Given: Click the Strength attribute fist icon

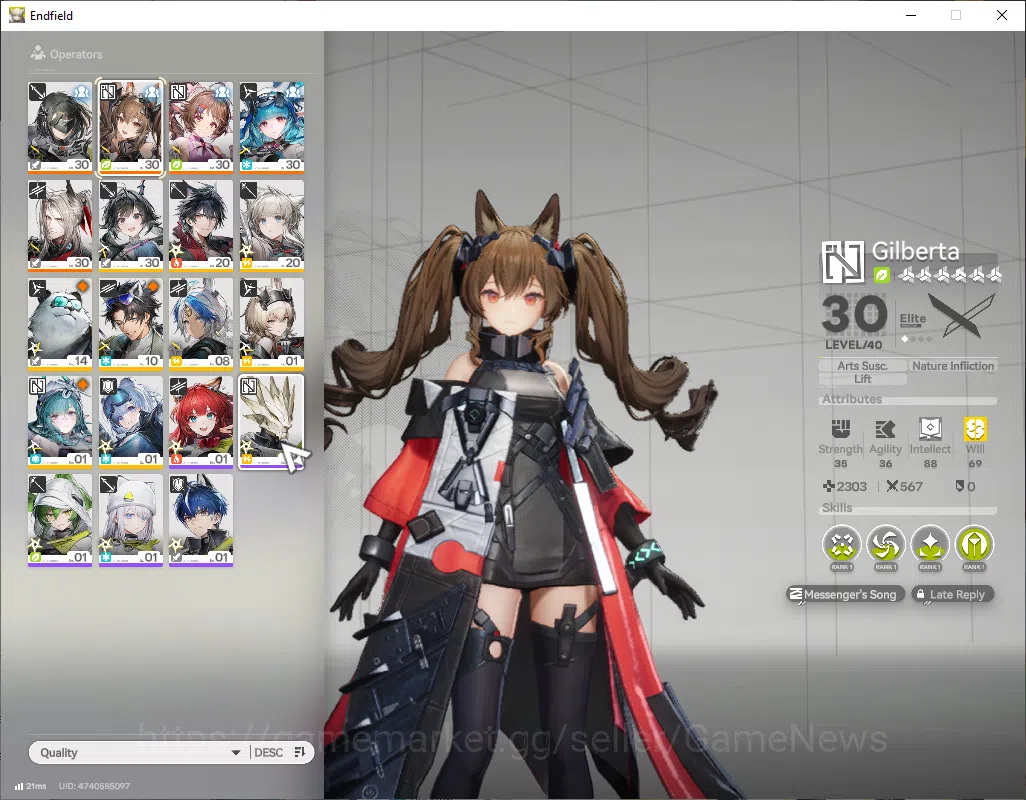Looking at the screenshot, I should point(841,429).
